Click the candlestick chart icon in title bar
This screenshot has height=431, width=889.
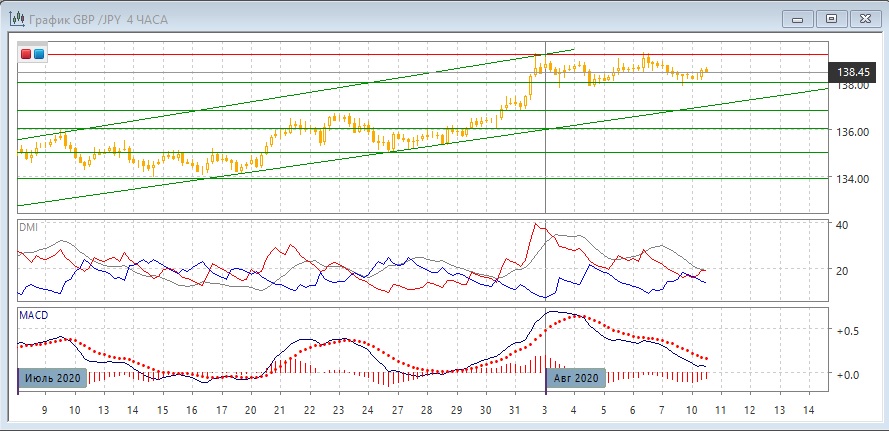click(14, 18)
